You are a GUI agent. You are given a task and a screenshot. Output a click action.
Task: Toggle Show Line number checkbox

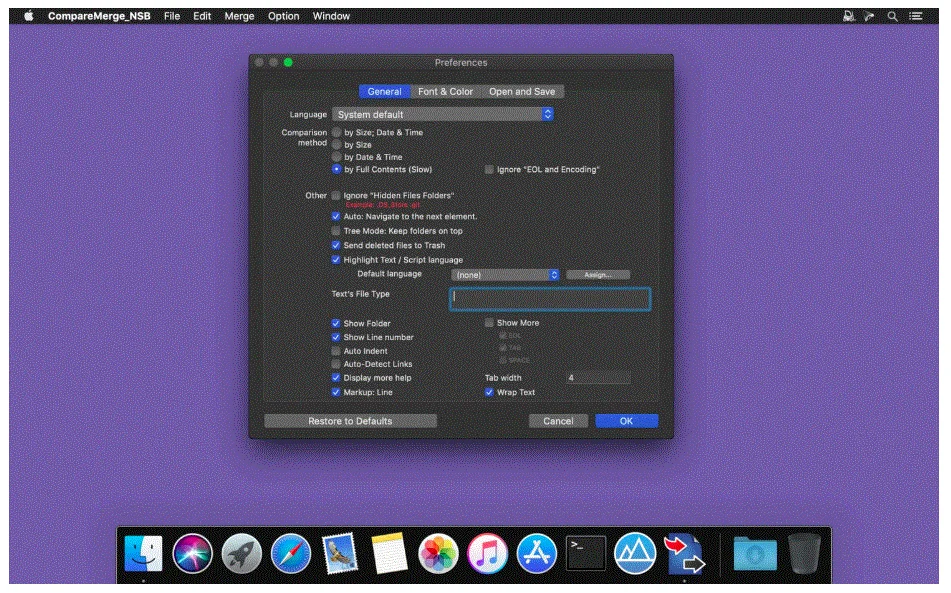[x=335, y=337]
